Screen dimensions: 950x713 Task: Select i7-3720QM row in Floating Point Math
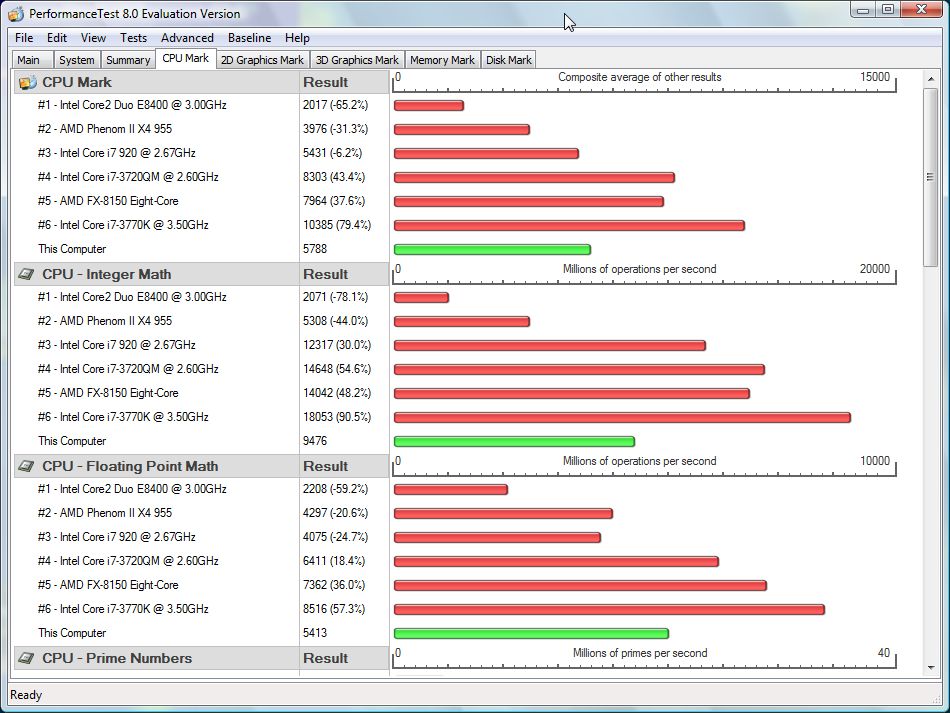[128, 561]
